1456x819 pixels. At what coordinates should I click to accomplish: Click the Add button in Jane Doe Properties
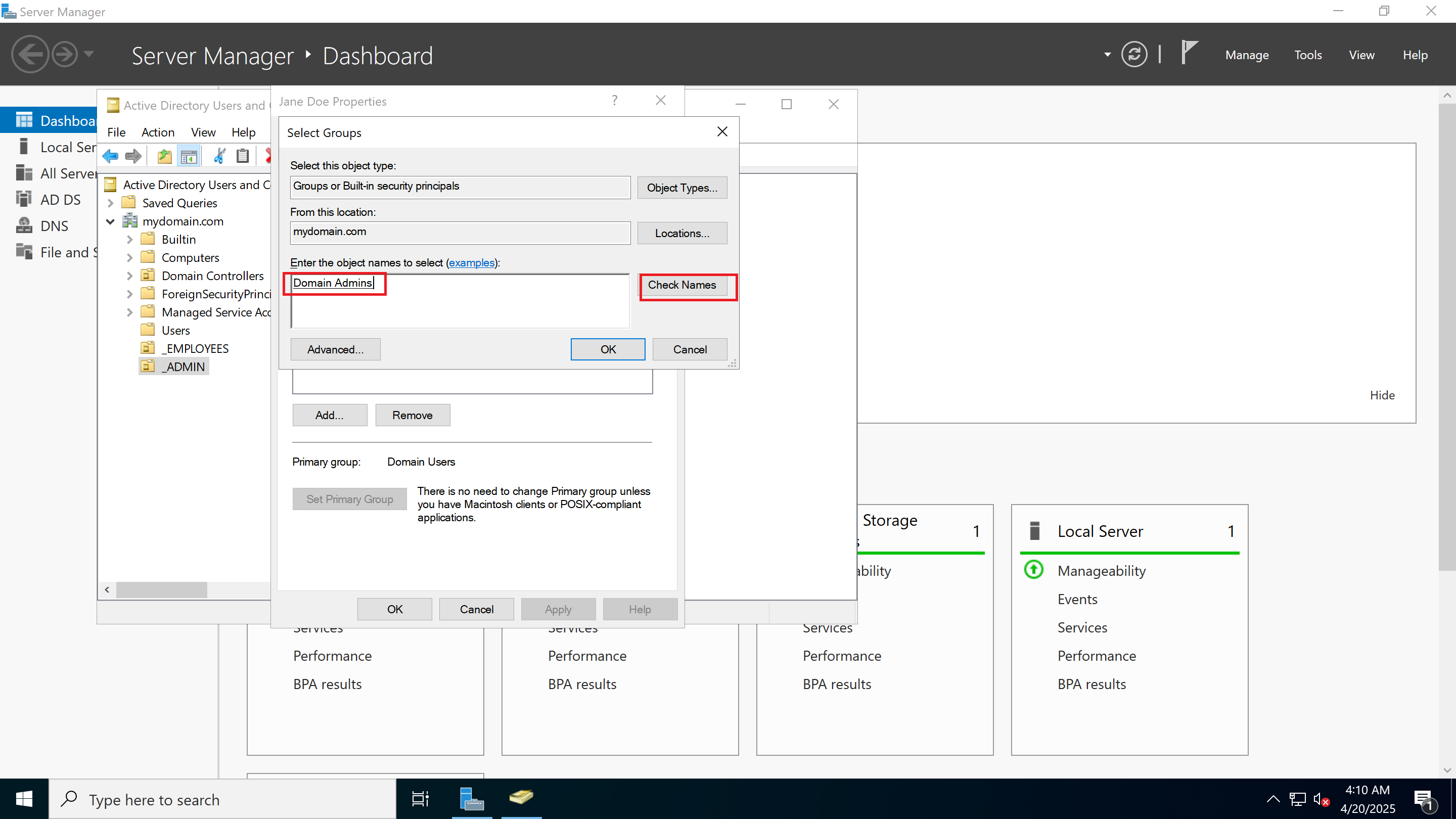pos(330,415)
